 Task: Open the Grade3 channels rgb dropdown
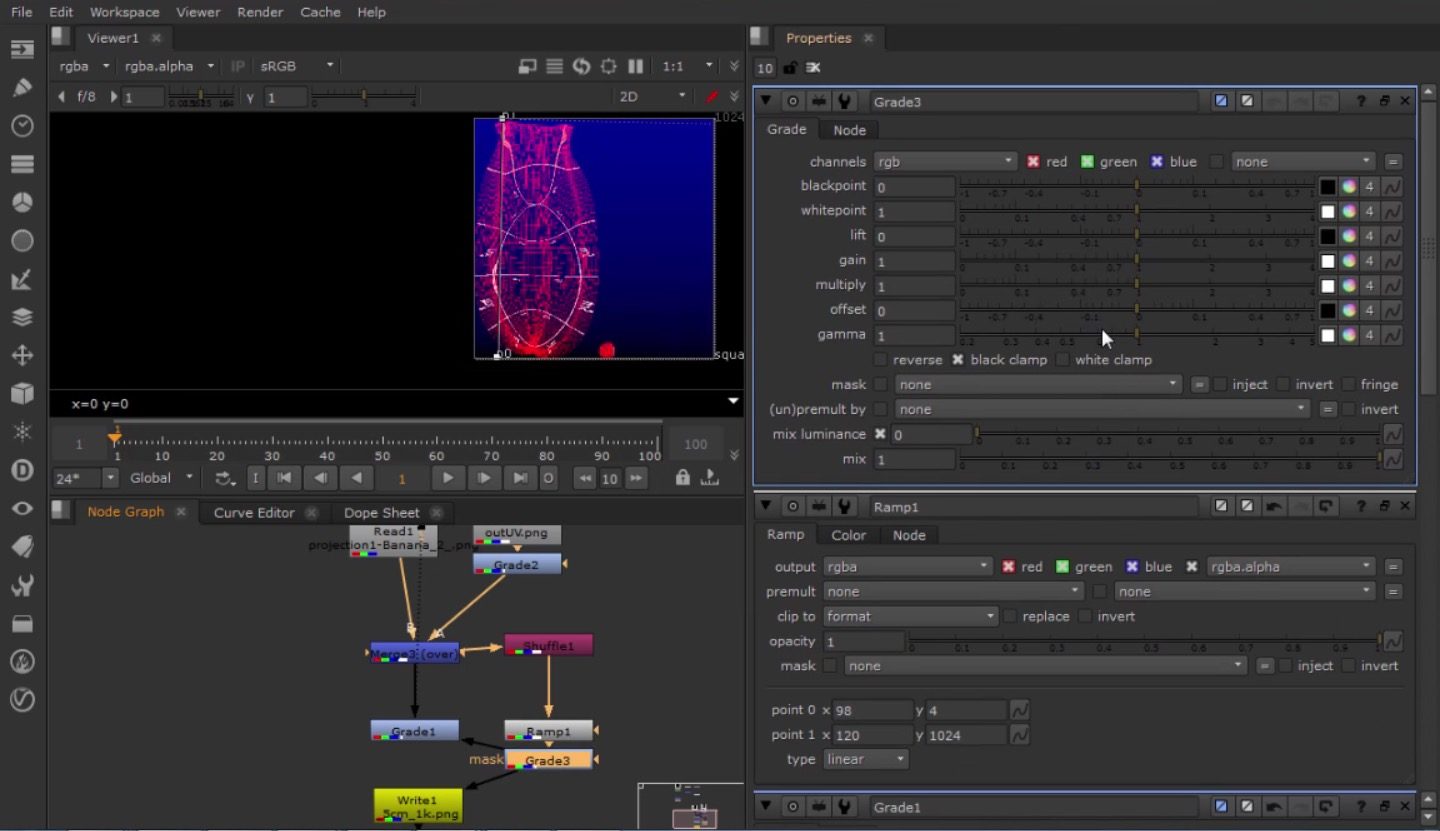[x=945, y=162]
